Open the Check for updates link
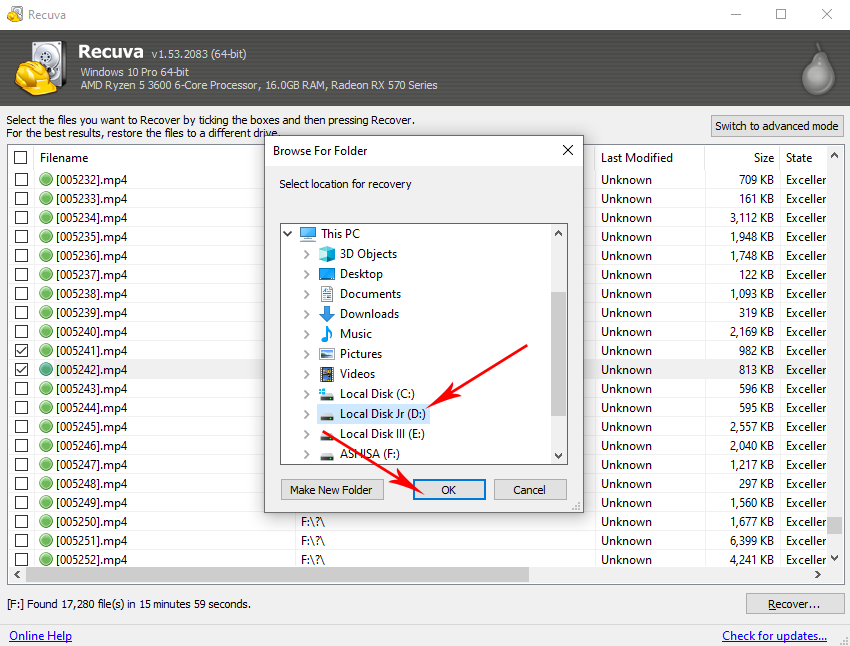 (x=774, y=636)
